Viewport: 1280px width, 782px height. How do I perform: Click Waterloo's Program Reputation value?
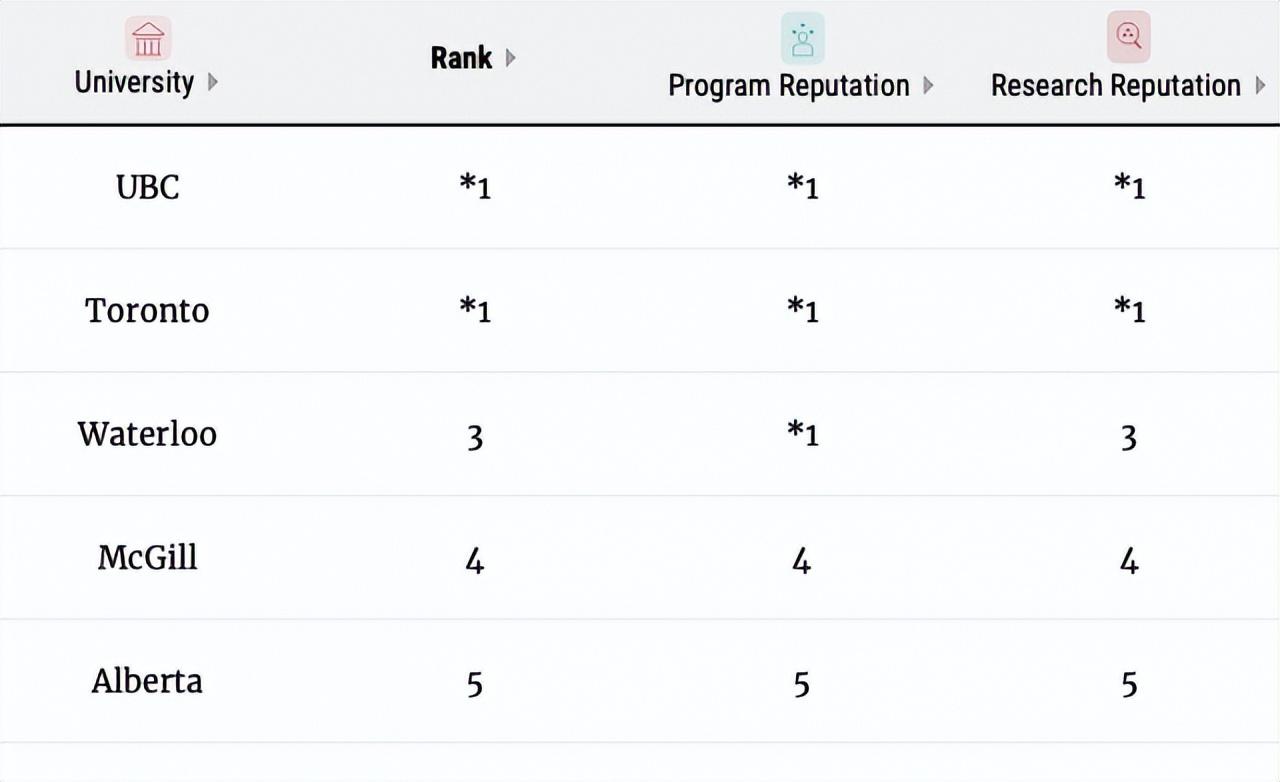(802, 434)
